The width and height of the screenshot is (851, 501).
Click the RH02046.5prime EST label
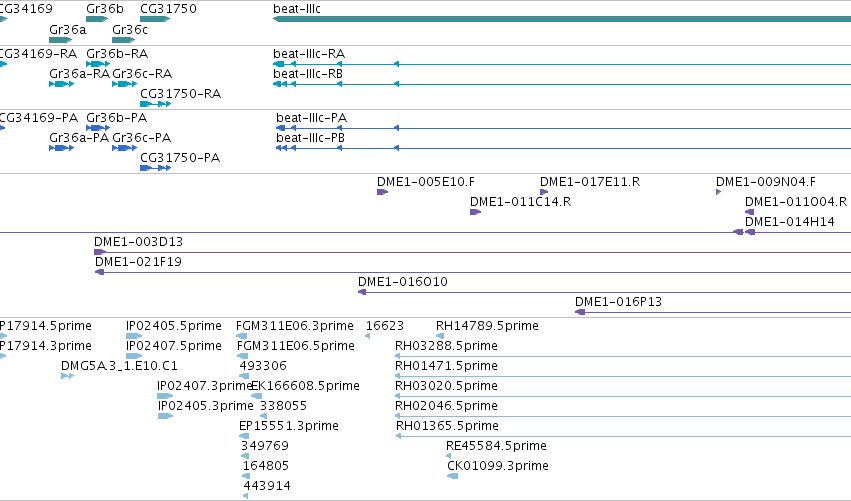(446, 406)
